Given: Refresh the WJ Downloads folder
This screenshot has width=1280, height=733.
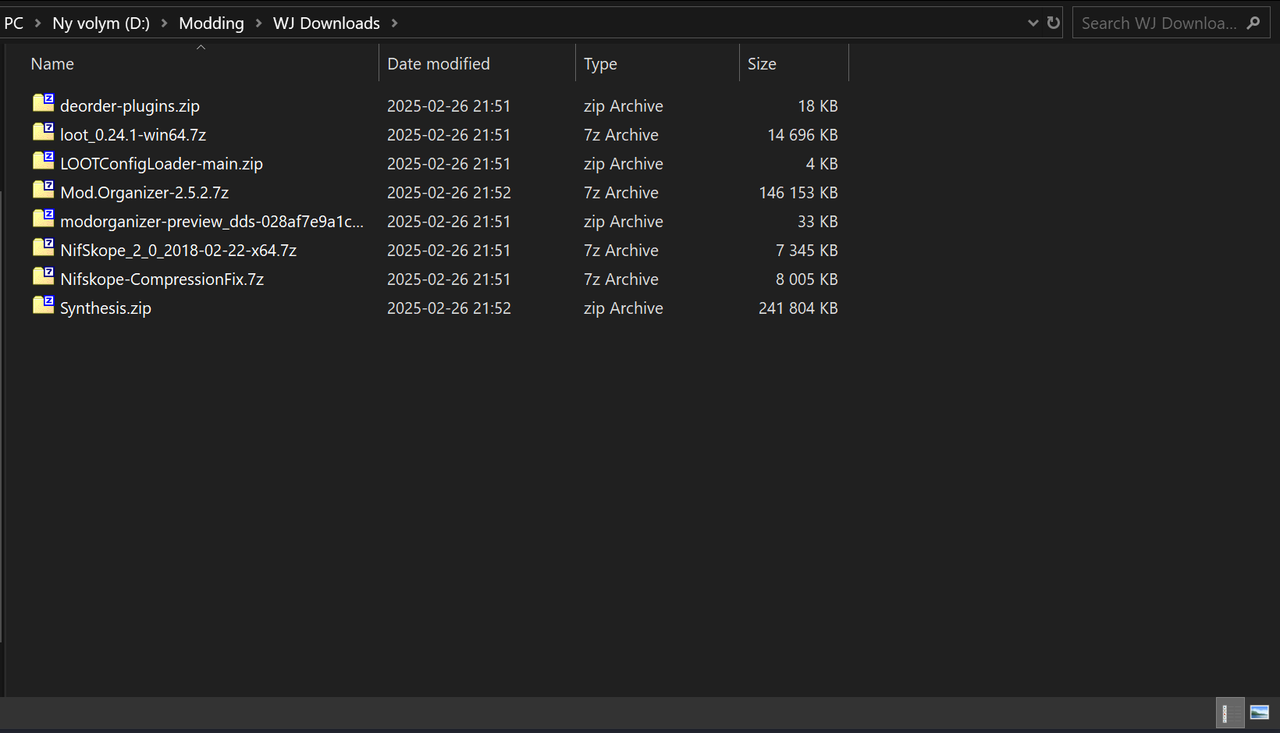Looking at the screenshot, I should [1053, 23].
